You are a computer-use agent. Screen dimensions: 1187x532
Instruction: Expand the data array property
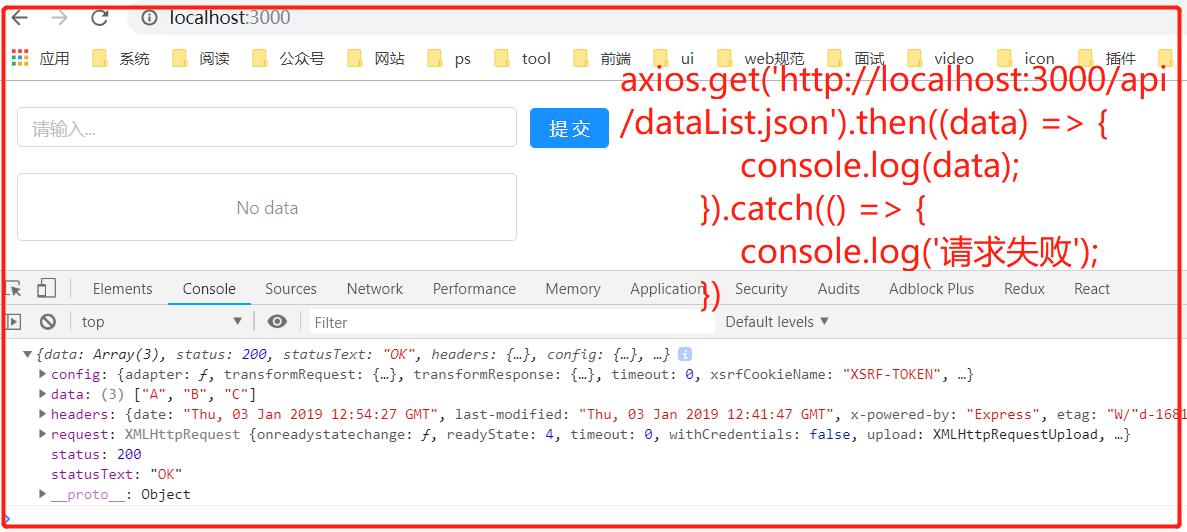(43, 394)
